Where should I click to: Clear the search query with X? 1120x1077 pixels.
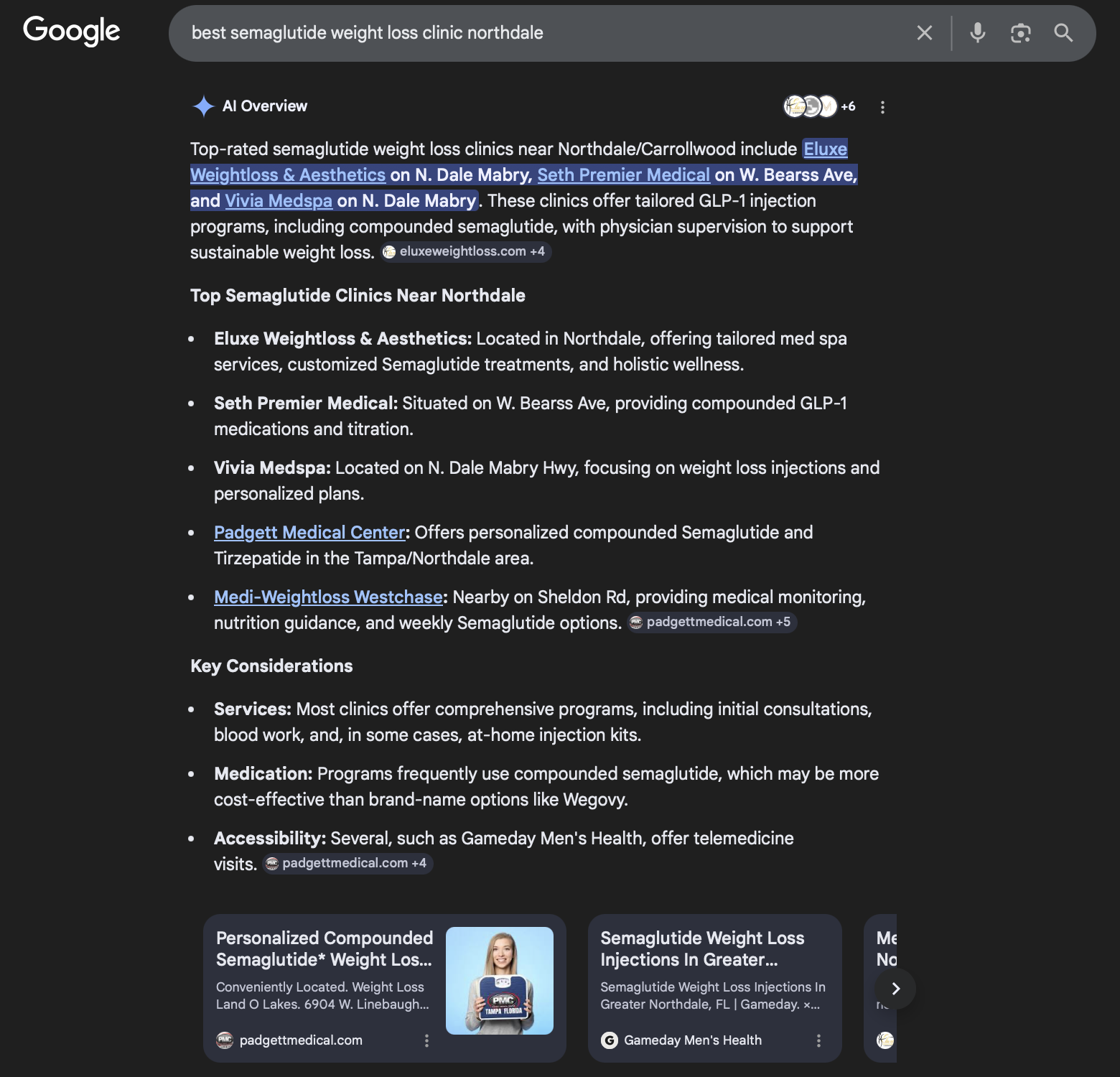tap(925, 33)
